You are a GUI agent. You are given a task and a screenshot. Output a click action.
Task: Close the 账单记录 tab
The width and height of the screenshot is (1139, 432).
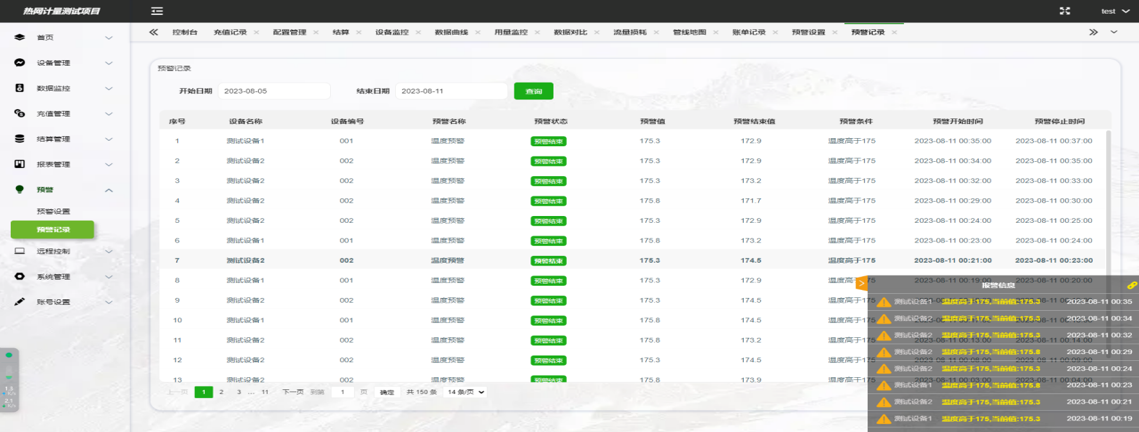tap(775, 33)
